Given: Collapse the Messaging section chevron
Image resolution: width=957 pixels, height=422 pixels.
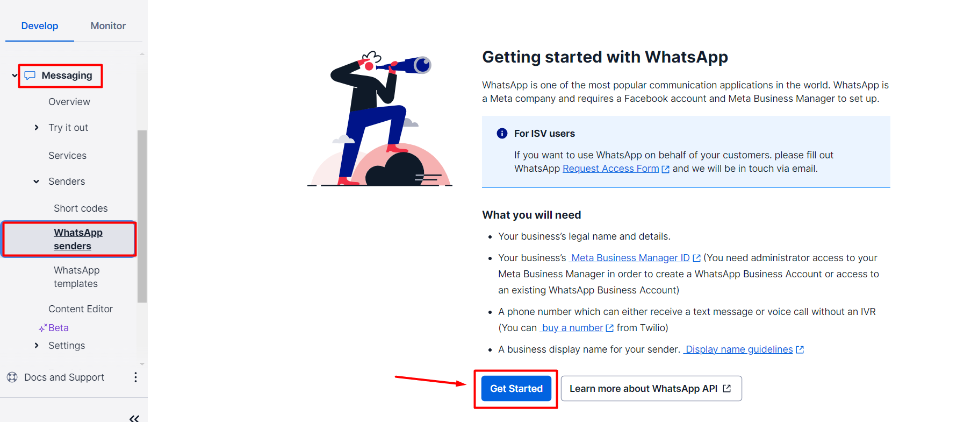Looking at the screenshot, I should (14, 76).
